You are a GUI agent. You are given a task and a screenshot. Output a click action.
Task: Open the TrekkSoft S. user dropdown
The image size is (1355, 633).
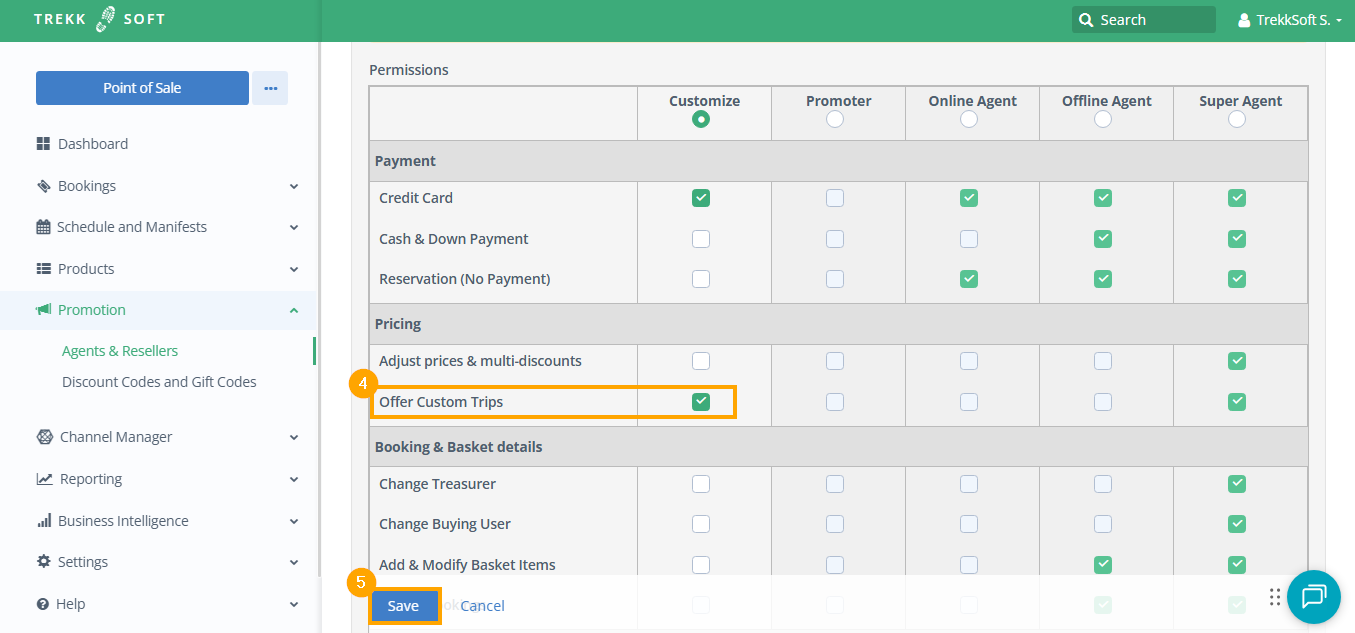1290,20
